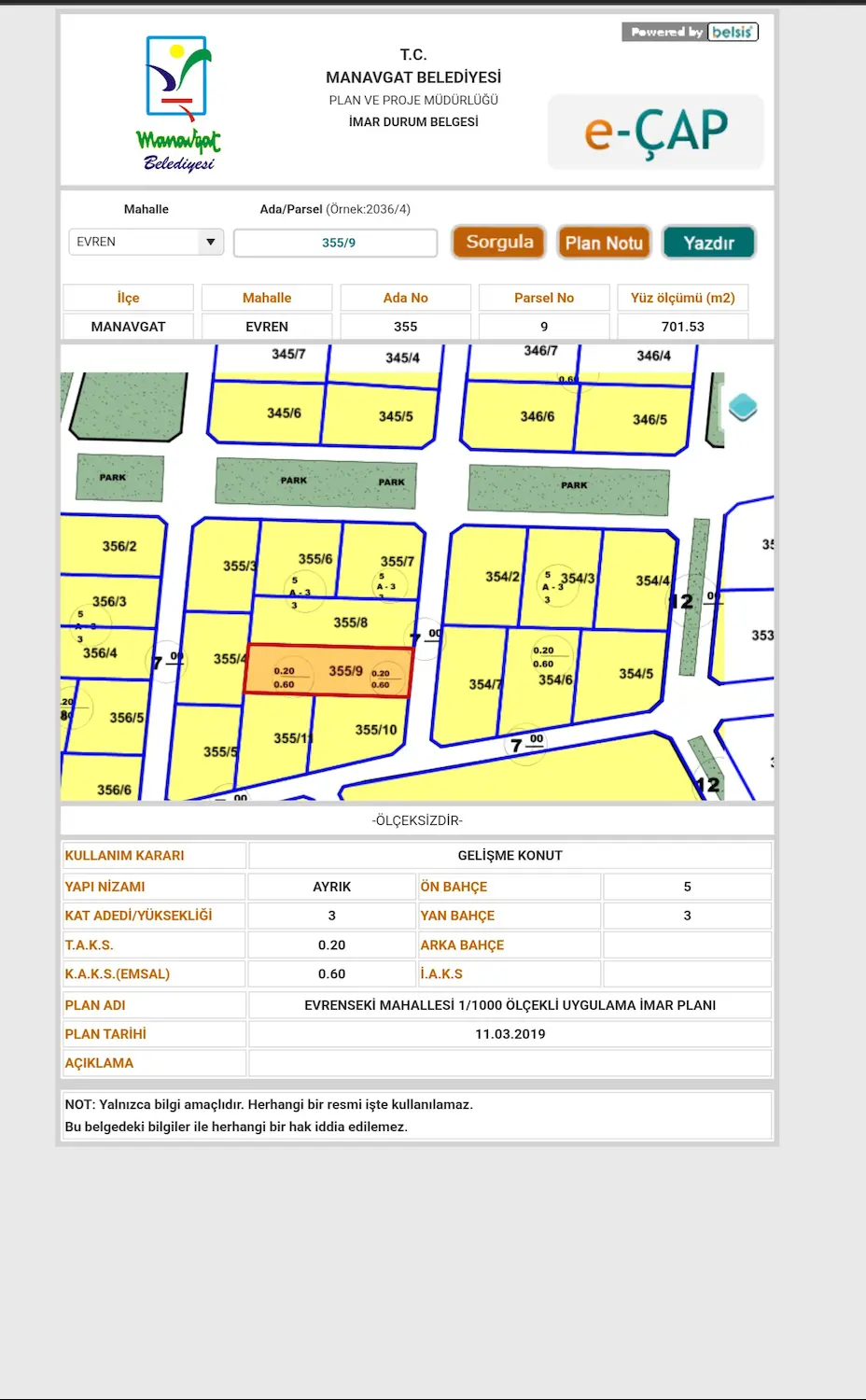This screenshot has height=1400, width=866.
Task: Click the map layers icon
Action: coord(743,407)
